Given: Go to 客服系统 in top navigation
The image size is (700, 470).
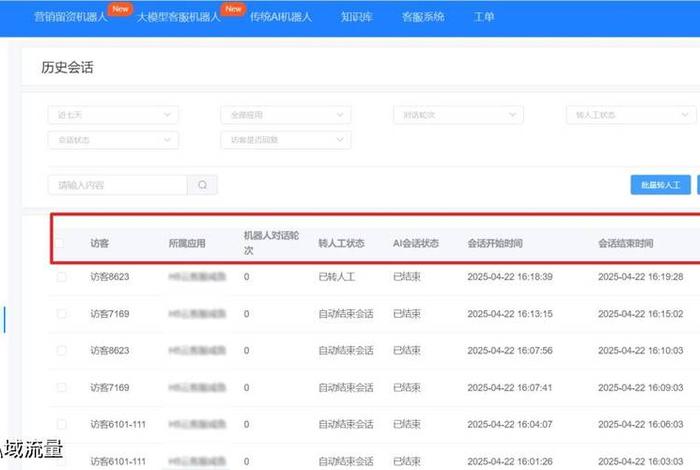Looking at the screenshot, I should click(423, 17).
